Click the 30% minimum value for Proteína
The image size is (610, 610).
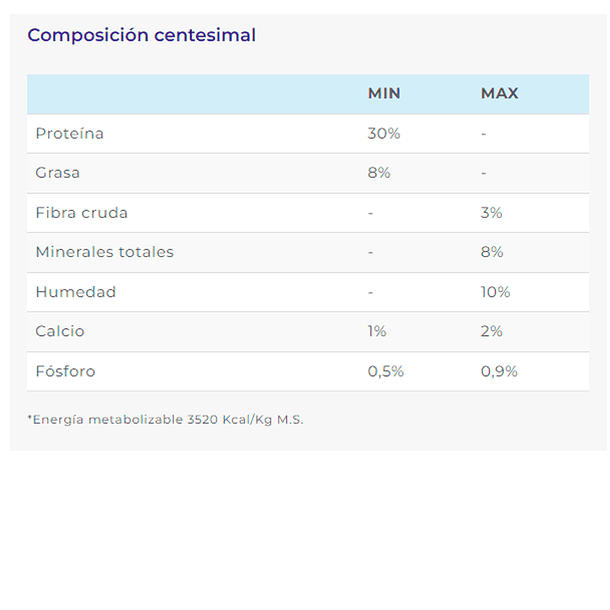pos(384,133)
